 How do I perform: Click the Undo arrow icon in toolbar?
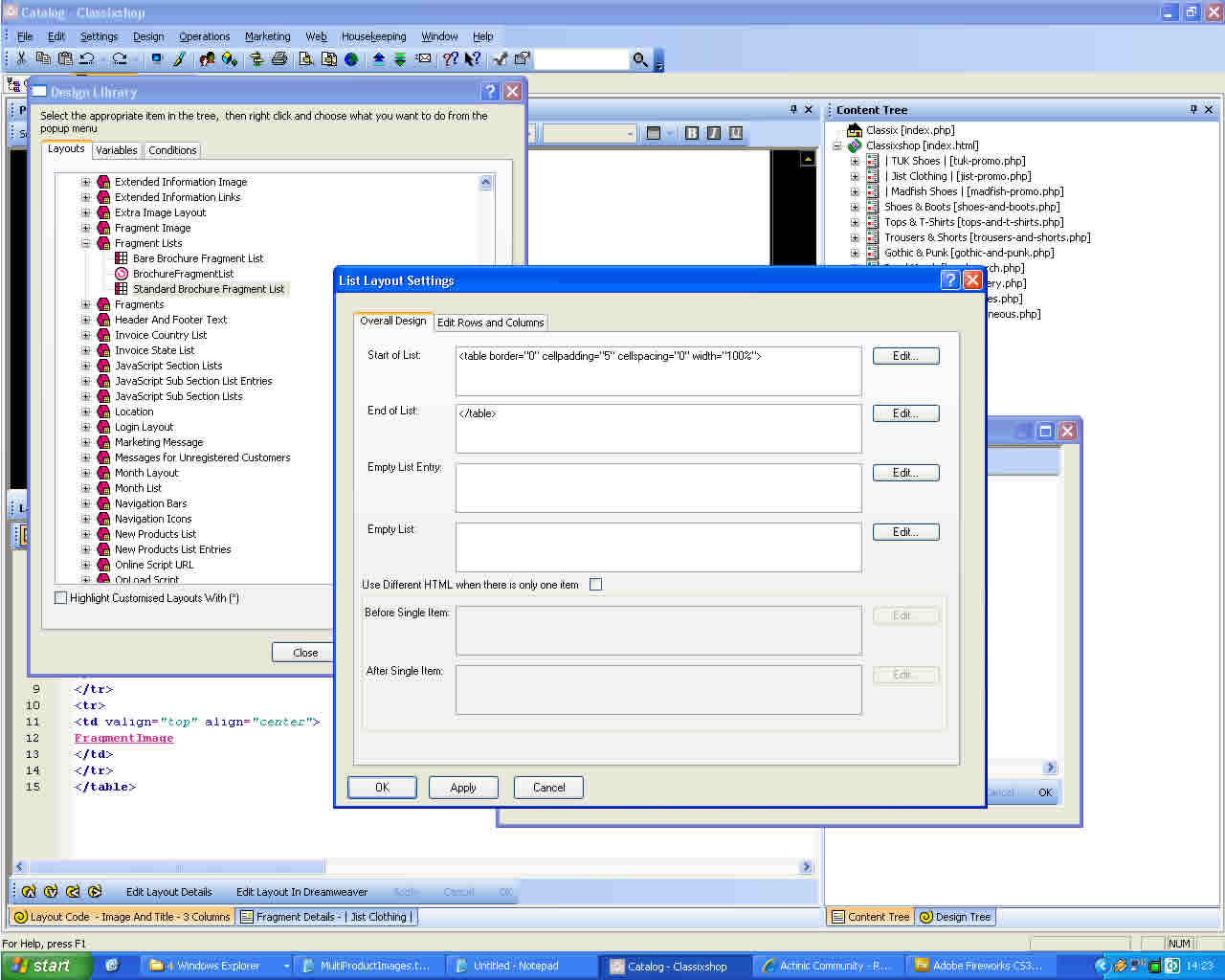(x=86, y=59)
